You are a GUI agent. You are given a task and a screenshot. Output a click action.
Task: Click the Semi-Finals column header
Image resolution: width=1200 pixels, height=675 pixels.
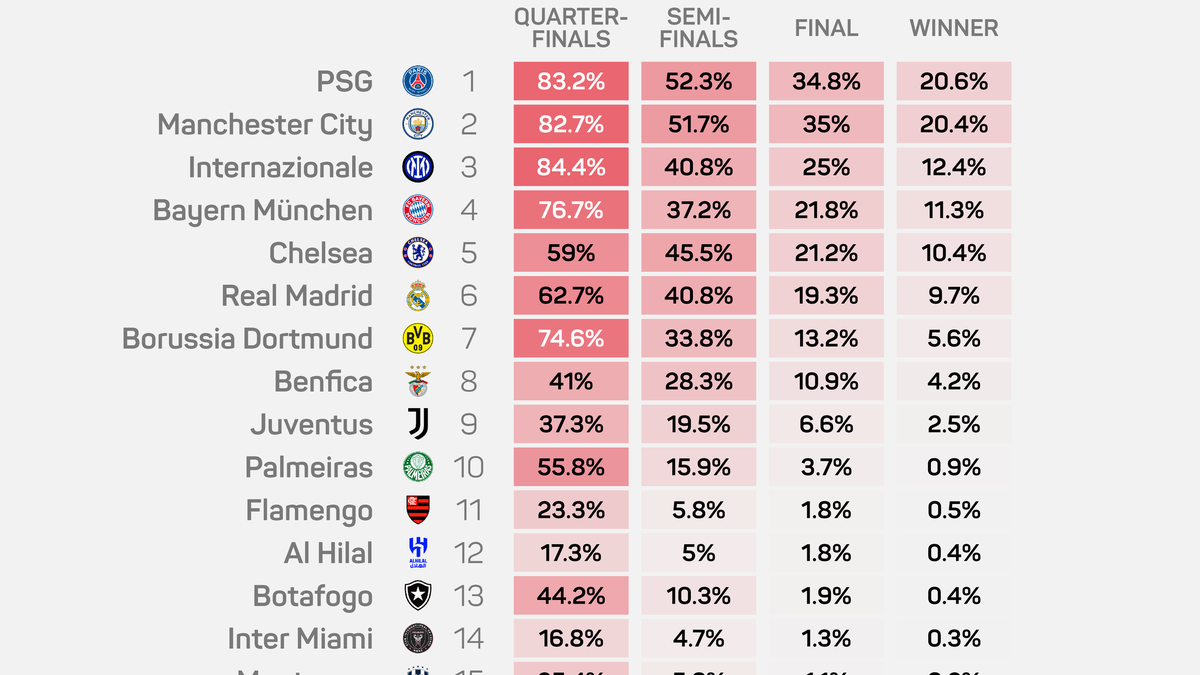click(698, 28)
